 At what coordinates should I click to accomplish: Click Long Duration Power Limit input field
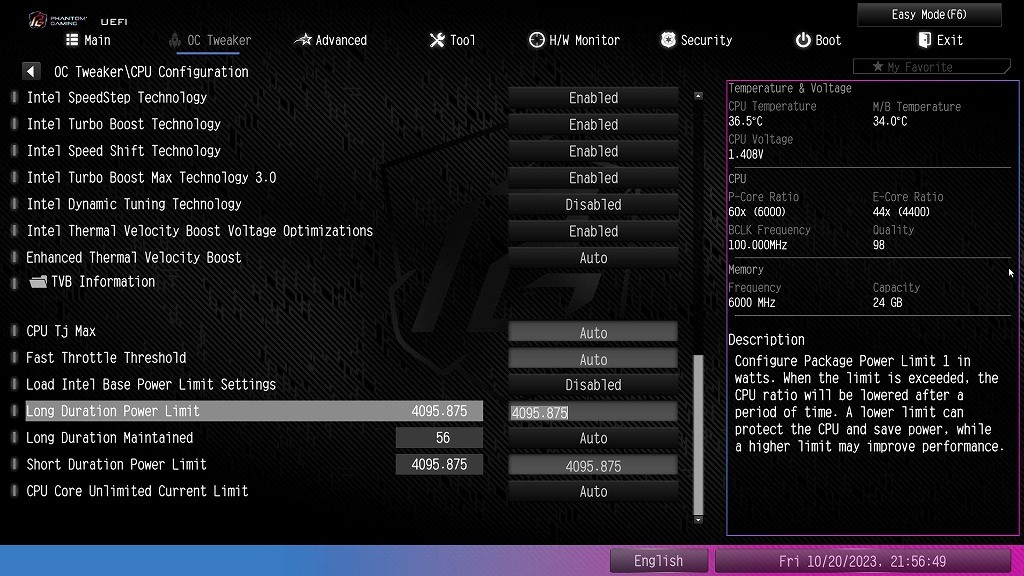point(593,413)
